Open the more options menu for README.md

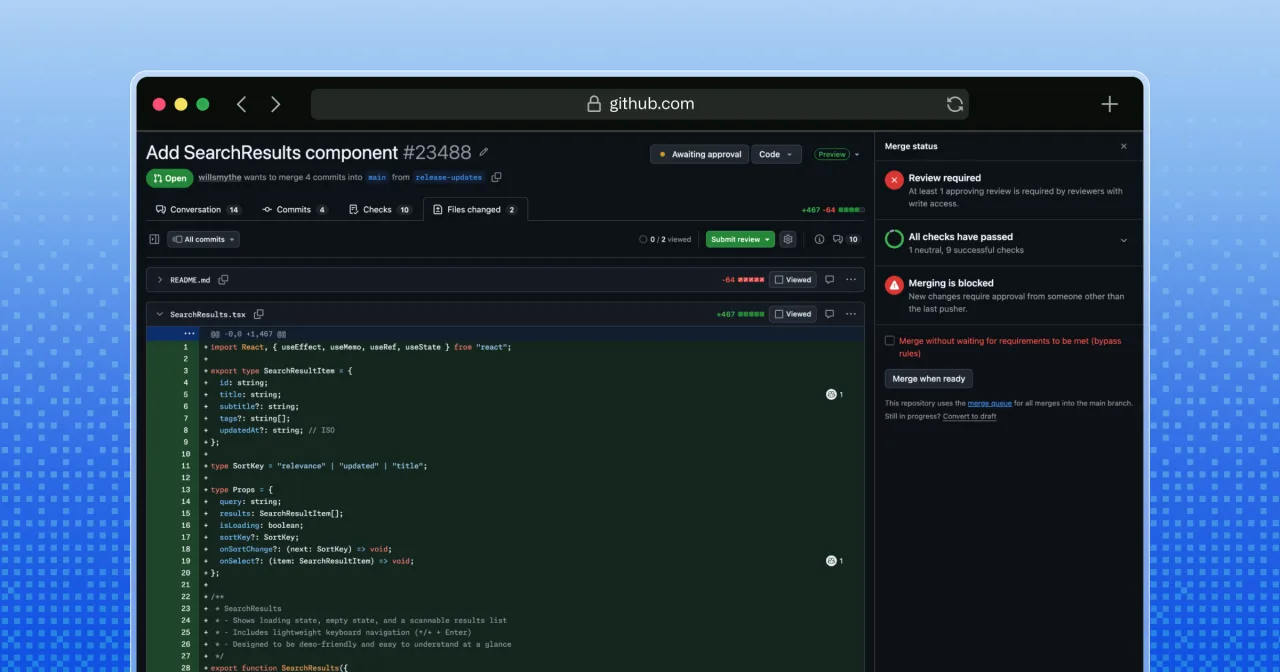point(851,280)
